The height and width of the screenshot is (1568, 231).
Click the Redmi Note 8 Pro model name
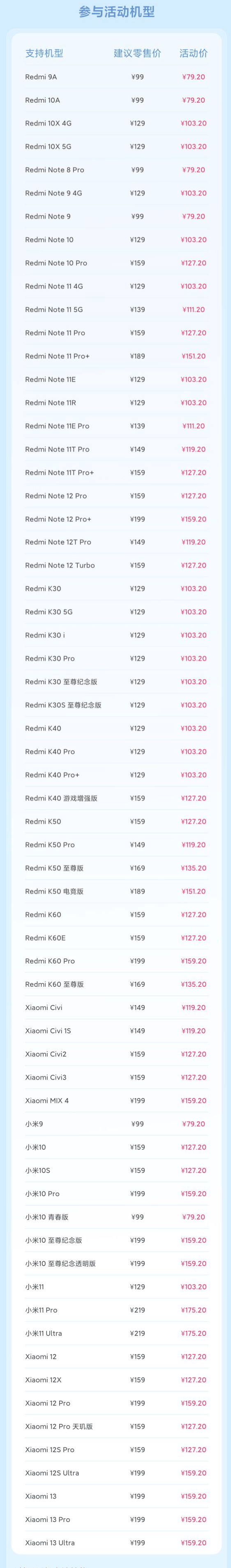(x=55, y=170)
